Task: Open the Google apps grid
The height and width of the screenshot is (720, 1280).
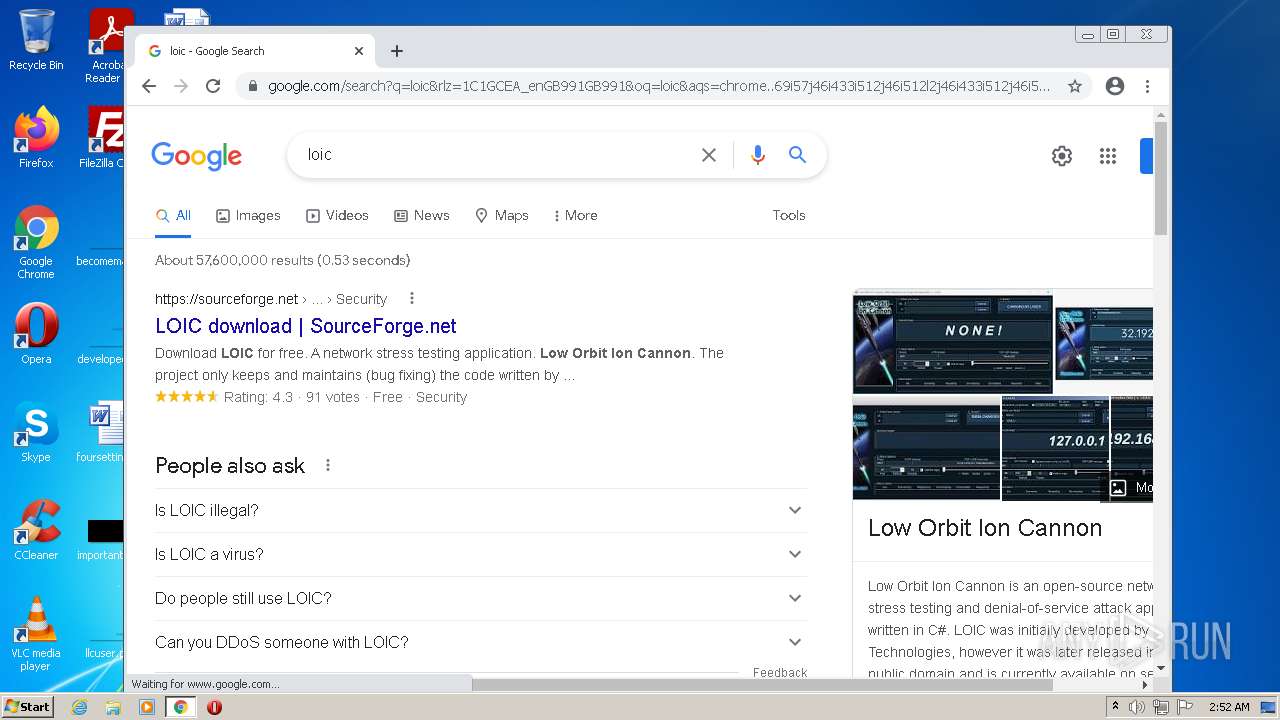Action: click(1108, 156)
